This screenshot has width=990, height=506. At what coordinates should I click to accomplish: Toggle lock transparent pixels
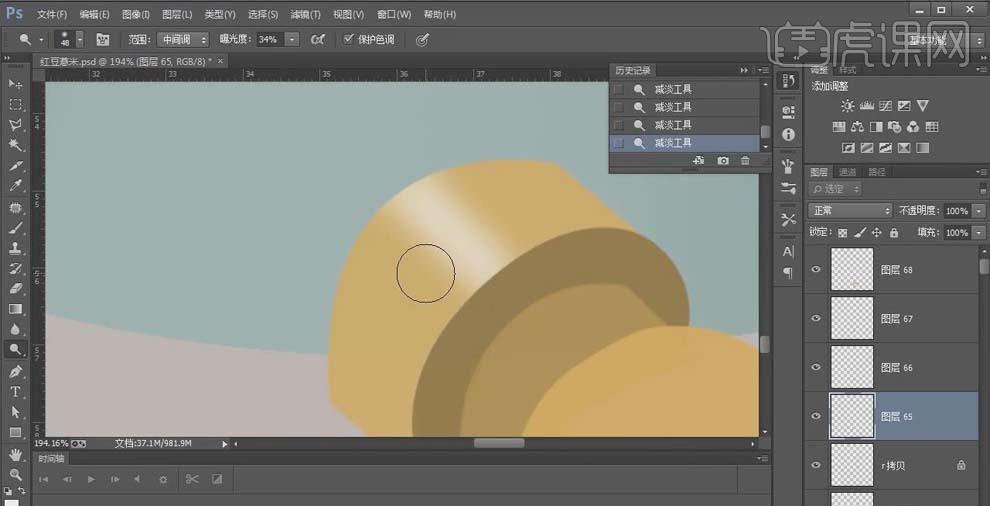(x=842, y=233)
